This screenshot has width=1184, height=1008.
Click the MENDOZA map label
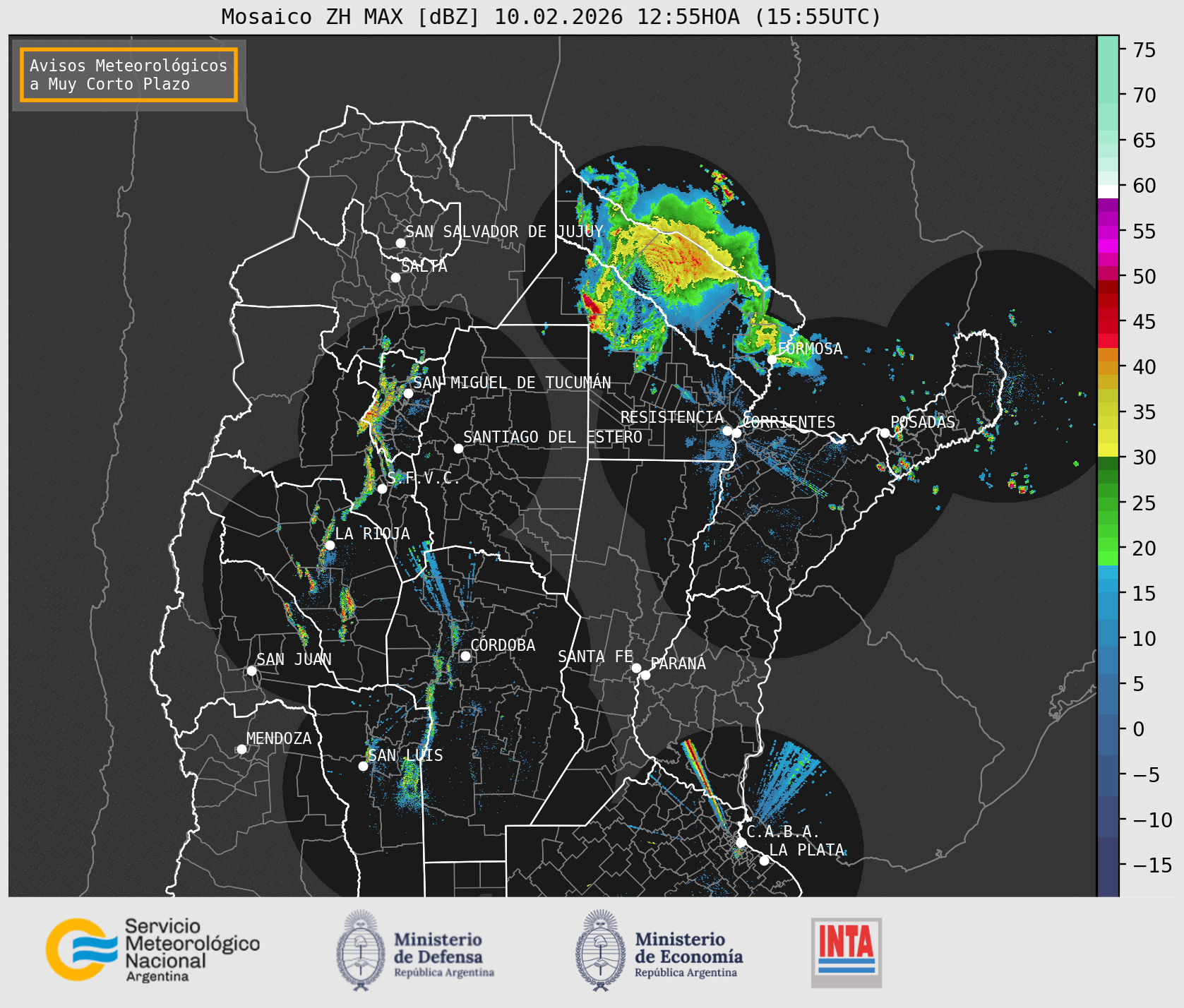[279, 738]
